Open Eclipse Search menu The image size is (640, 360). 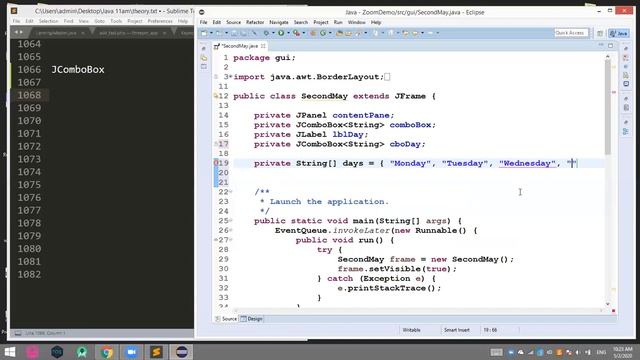pyautogui.click(x=301, y=22)
